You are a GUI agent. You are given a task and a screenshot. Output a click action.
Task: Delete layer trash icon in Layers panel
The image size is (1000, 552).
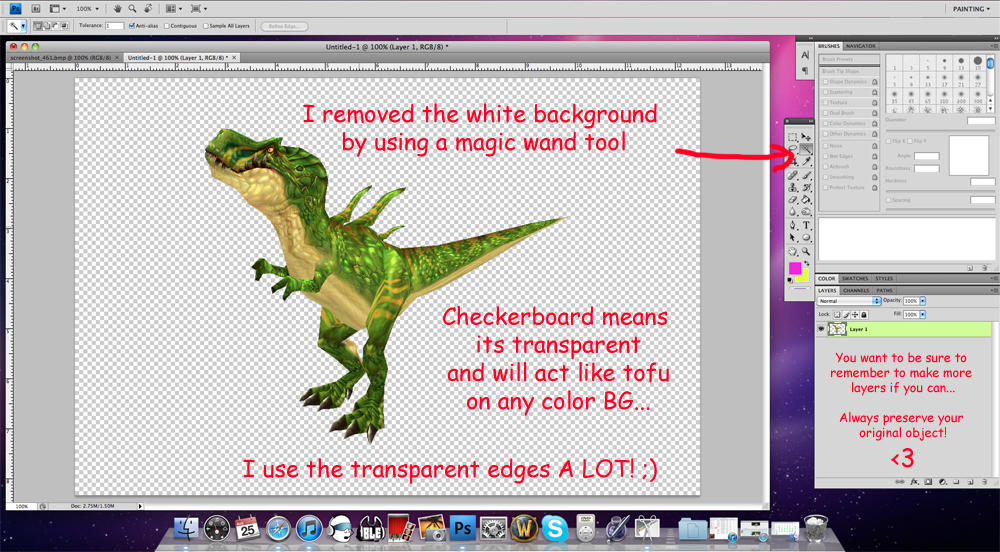click(985, 482)
